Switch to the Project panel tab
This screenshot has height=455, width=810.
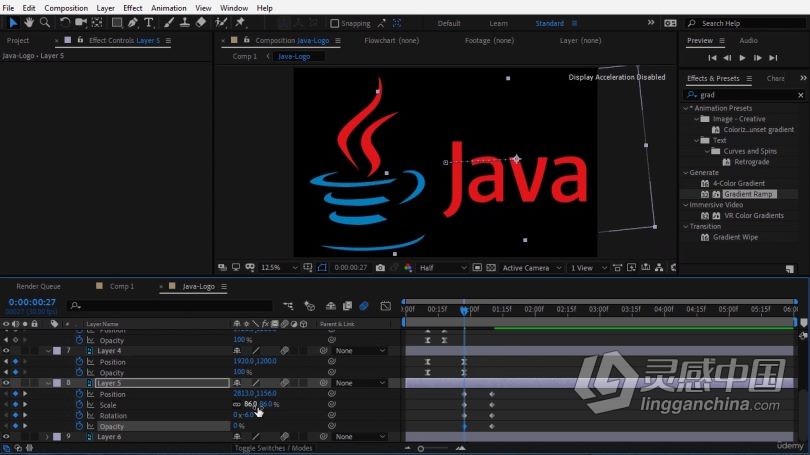click(x=18, y=40)
